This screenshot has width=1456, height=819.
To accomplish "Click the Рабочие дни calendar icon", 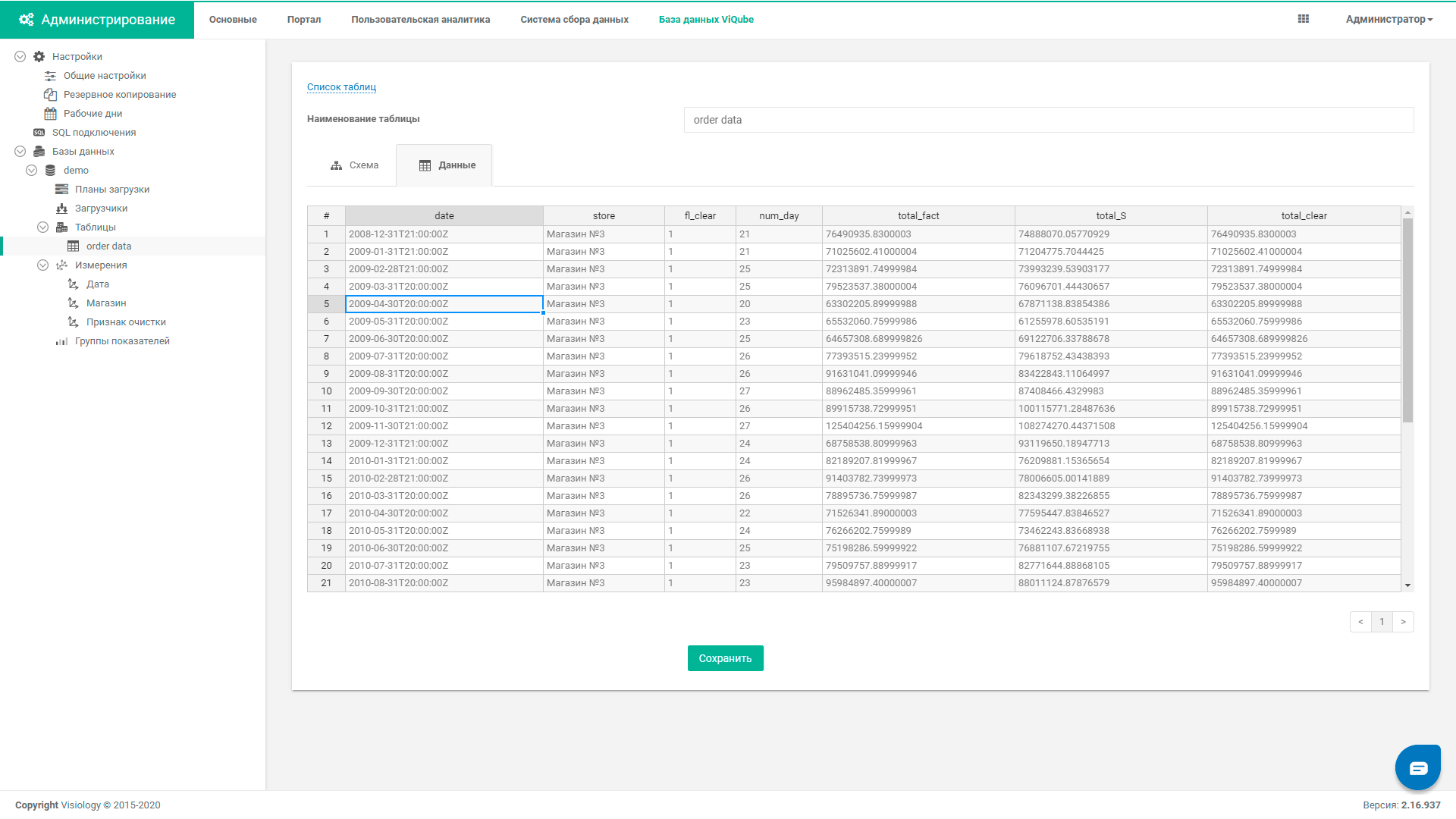I will pos(51,114).
